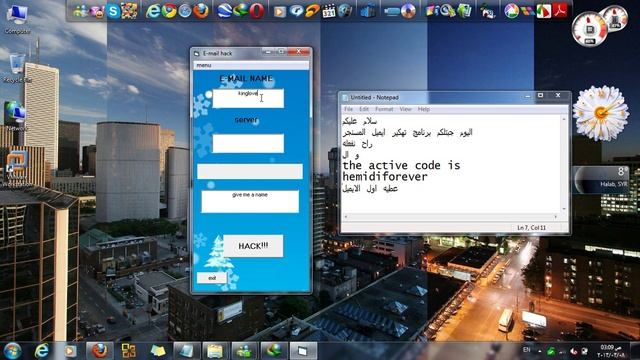Open the Recycle Bin desktop icon
The height and width of the screenshot is (360, 640).
click(x=18, y=68)
